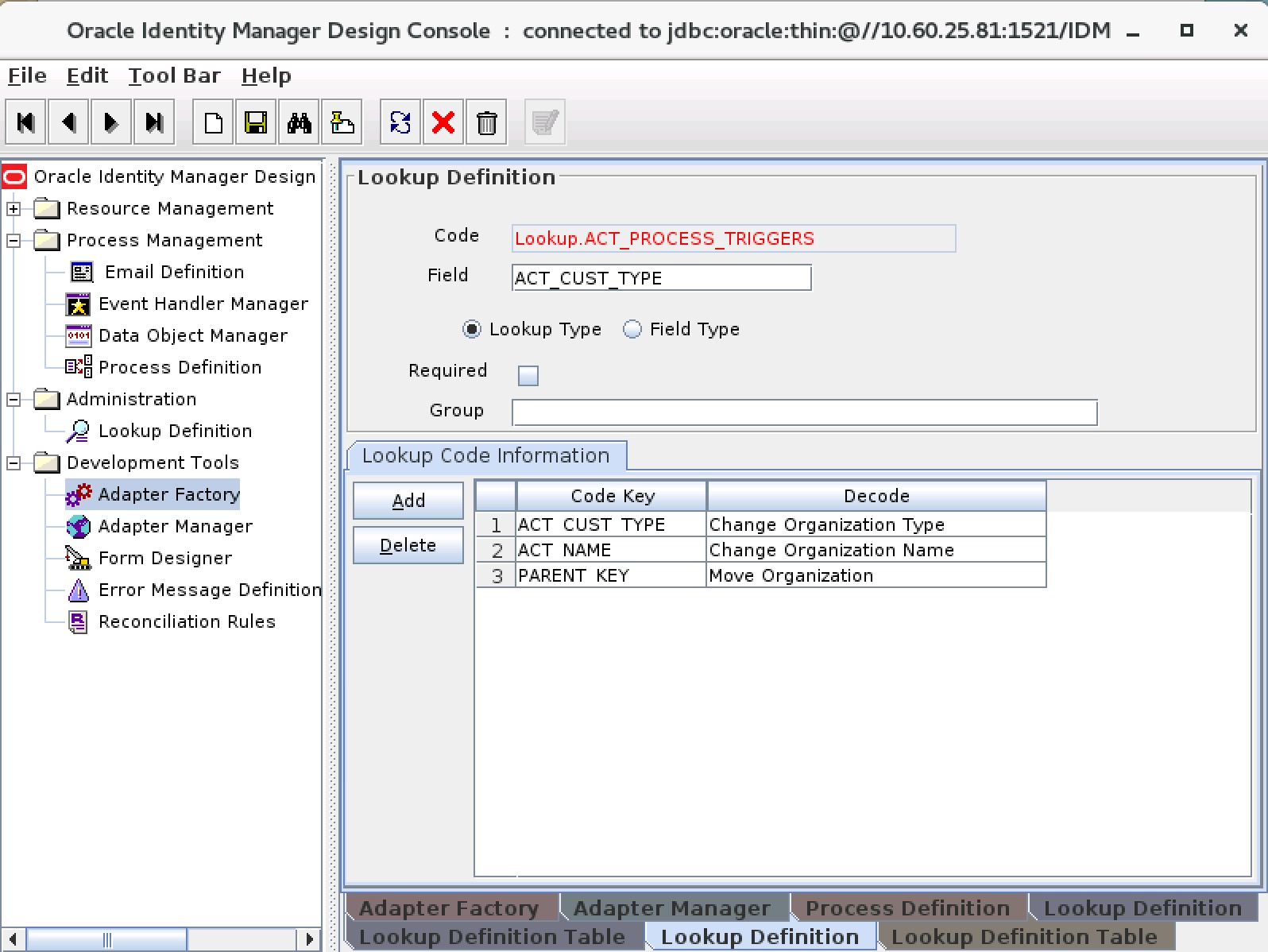Click the tree horizontal scrollbar left arrow
Screen dimensions: 1268x952
point(12,939)
